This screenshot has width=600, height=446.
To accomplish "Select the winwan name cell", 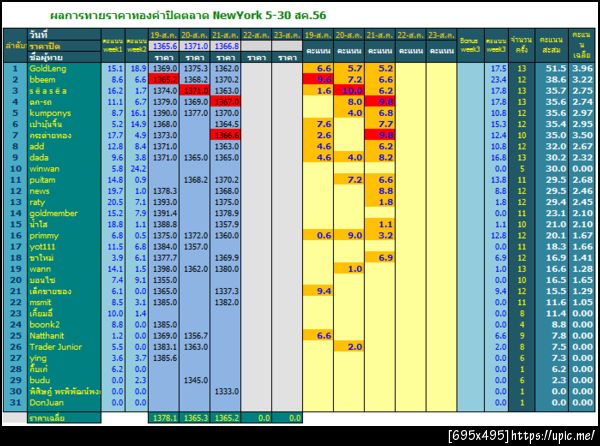I will 64,169.
